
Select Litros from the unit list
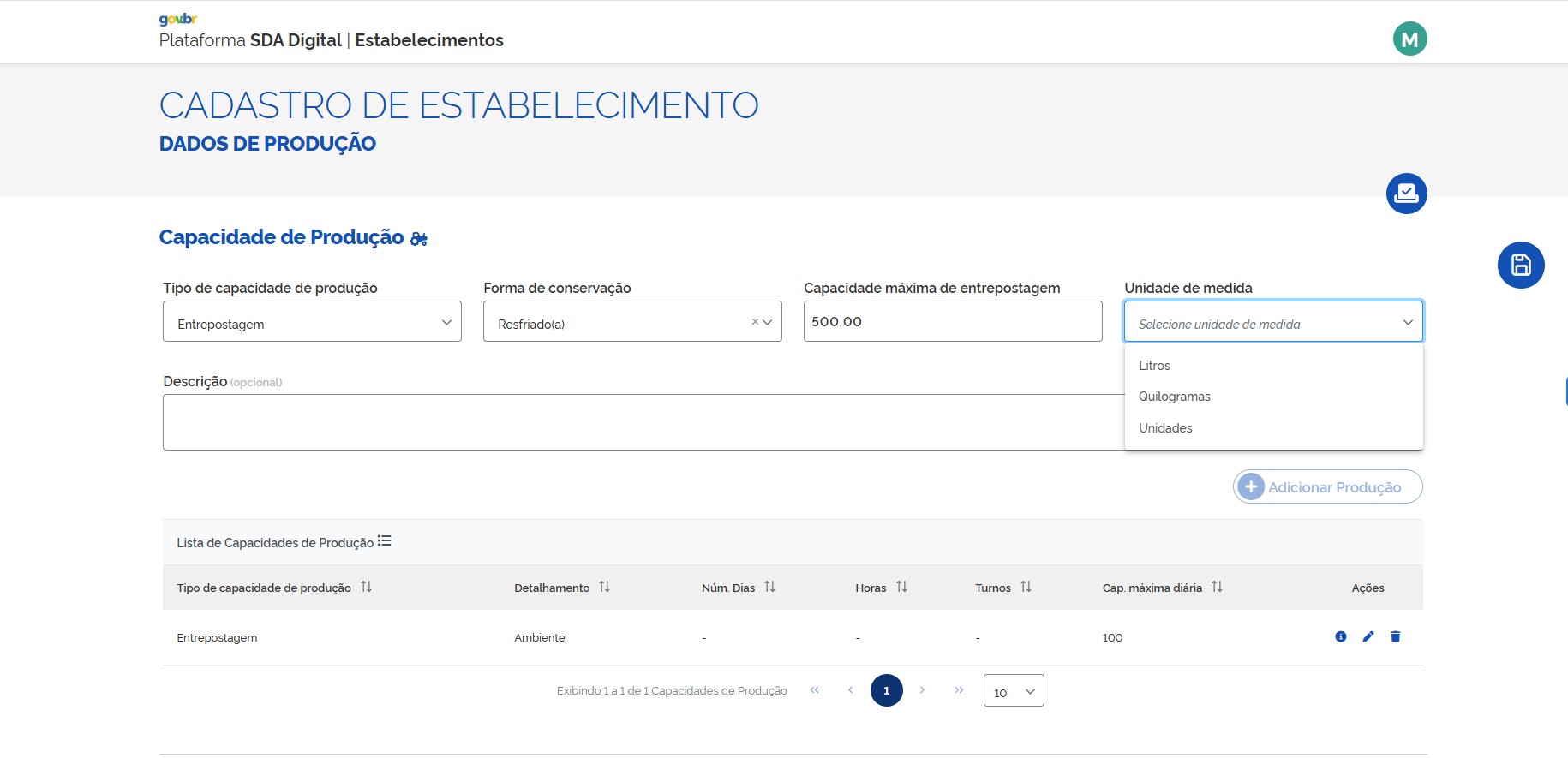1154,366
